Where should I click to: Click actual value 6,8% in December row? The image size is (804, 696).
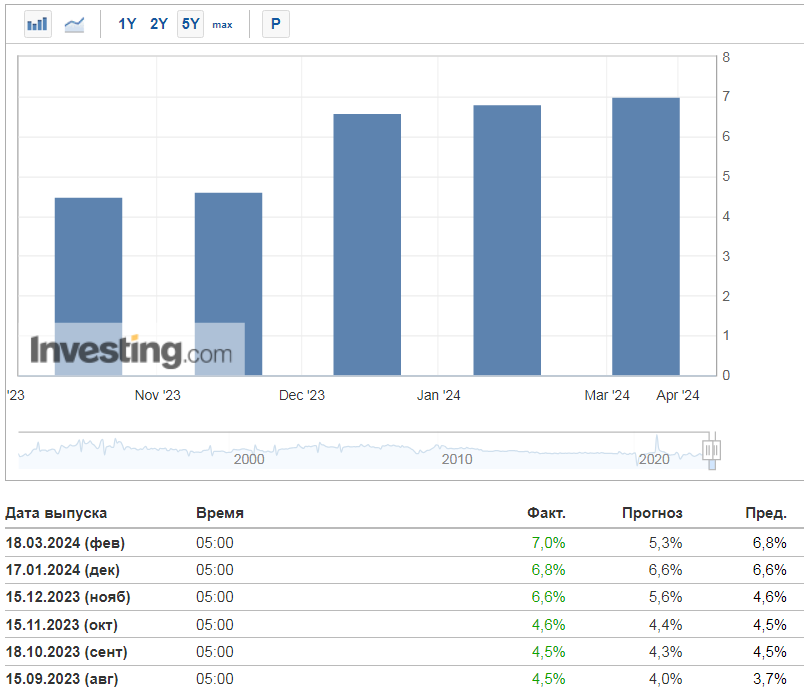[548, 570]
